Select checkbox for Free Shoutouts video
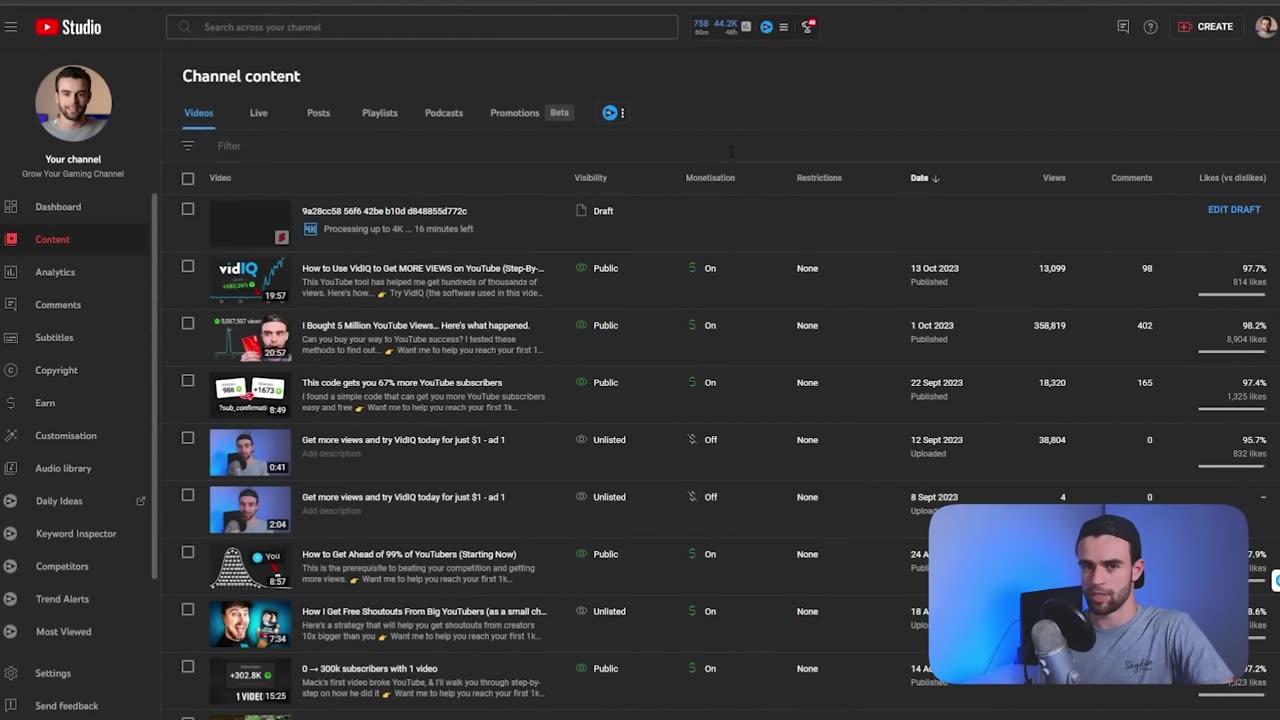1280x720 pixels. [188, 609]
